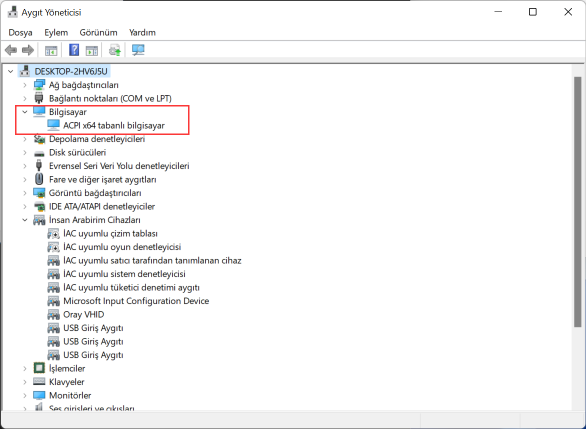Open the Dosya menu
The image size is (586, 429).
pos(20,33)
